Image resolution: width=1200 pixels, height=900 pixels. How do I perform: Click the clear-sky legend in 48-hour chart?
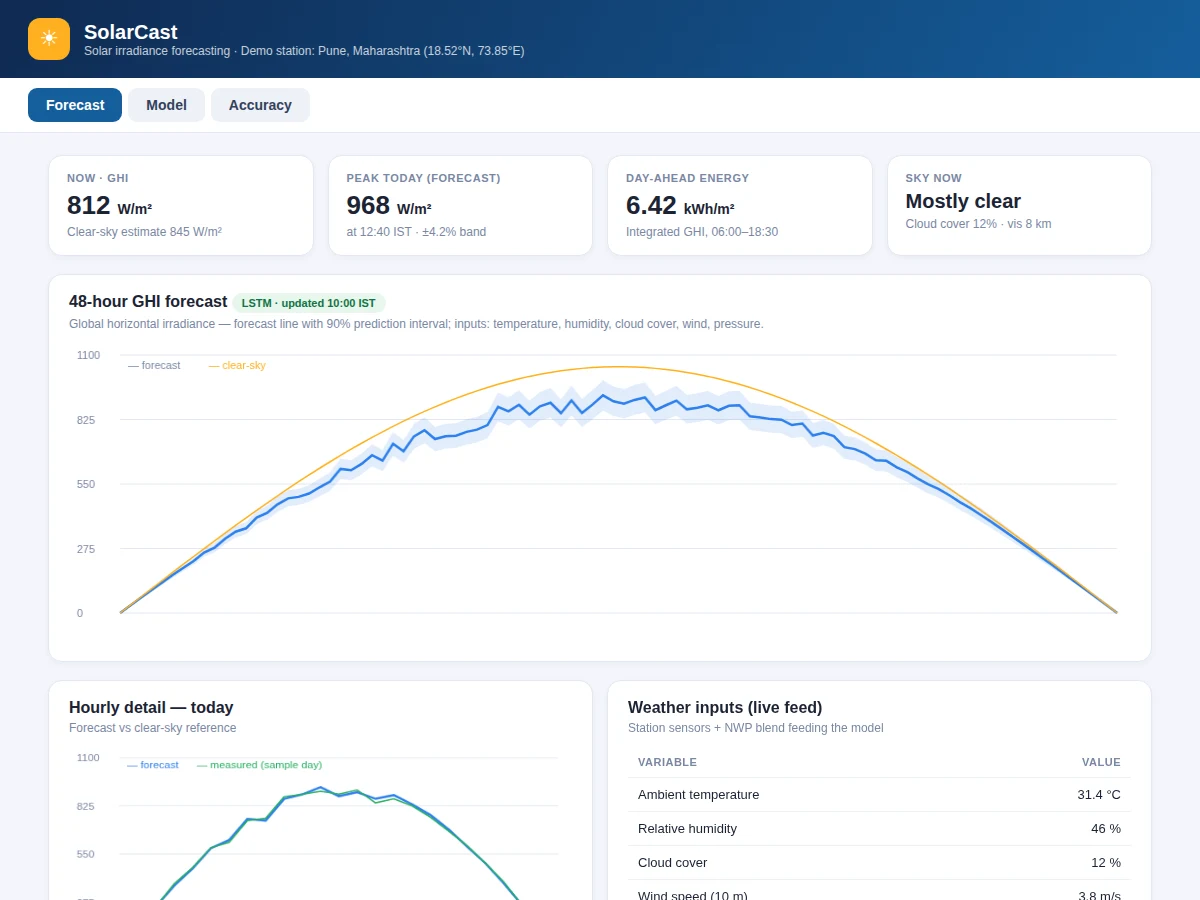237,366
